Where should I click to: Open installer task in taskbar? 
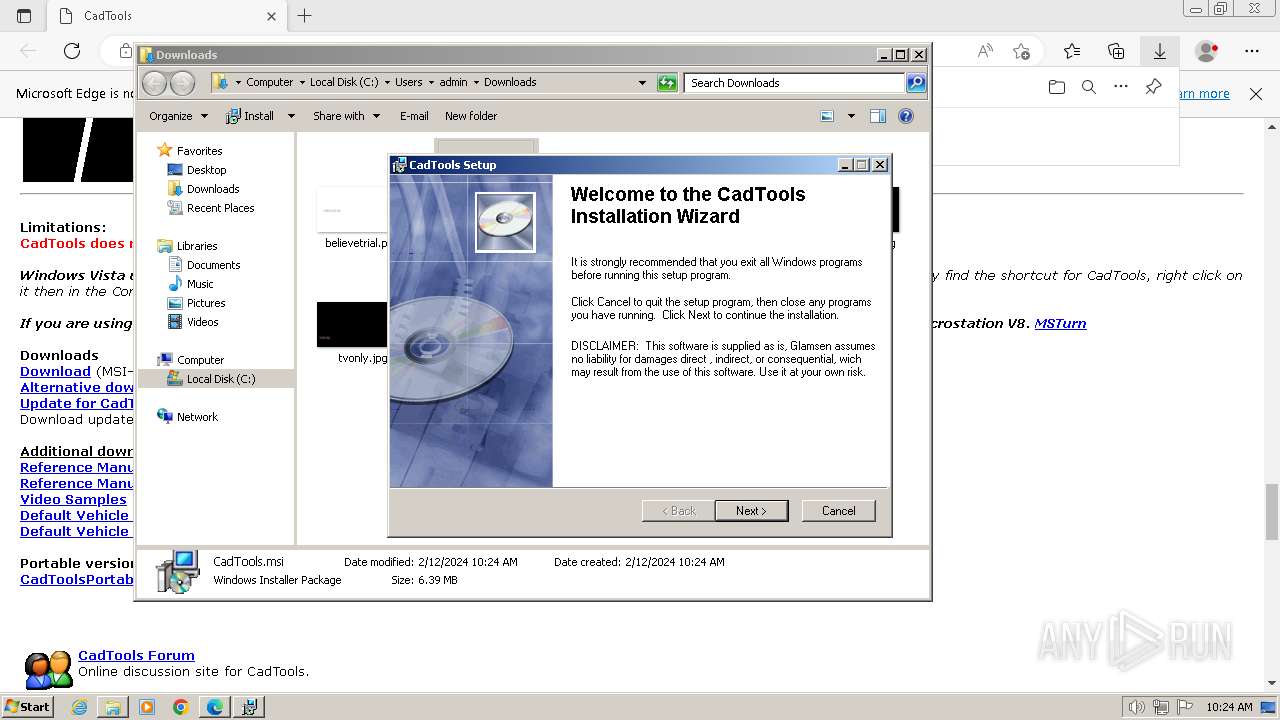248,707
